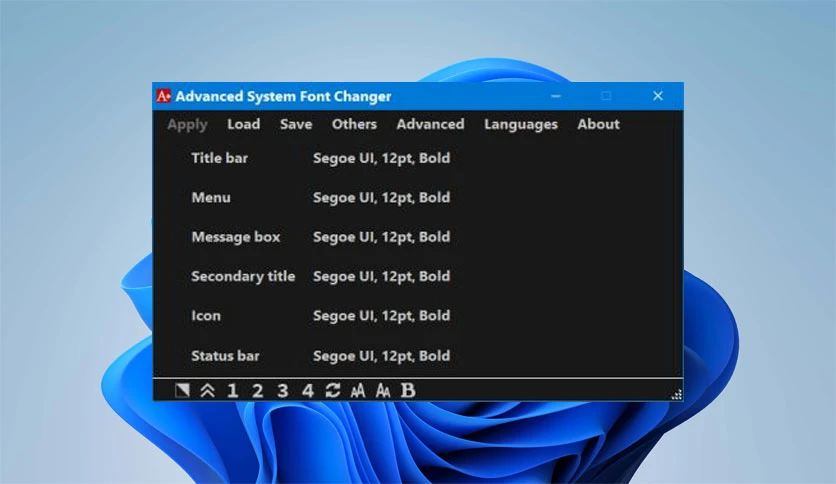Click the red A+ application icon

(x=163, y=96)
